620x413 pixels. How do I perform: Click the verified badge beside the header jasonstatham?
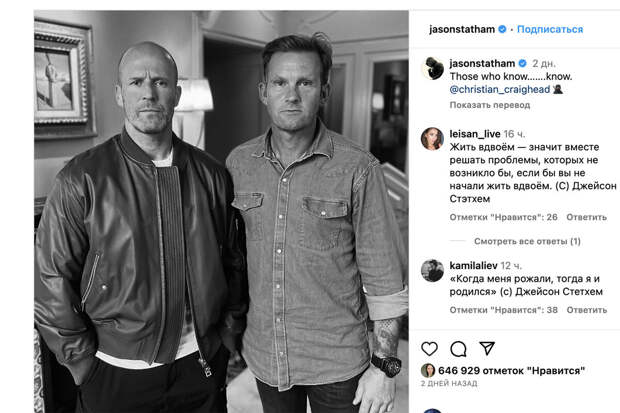(x=502, y=29)
